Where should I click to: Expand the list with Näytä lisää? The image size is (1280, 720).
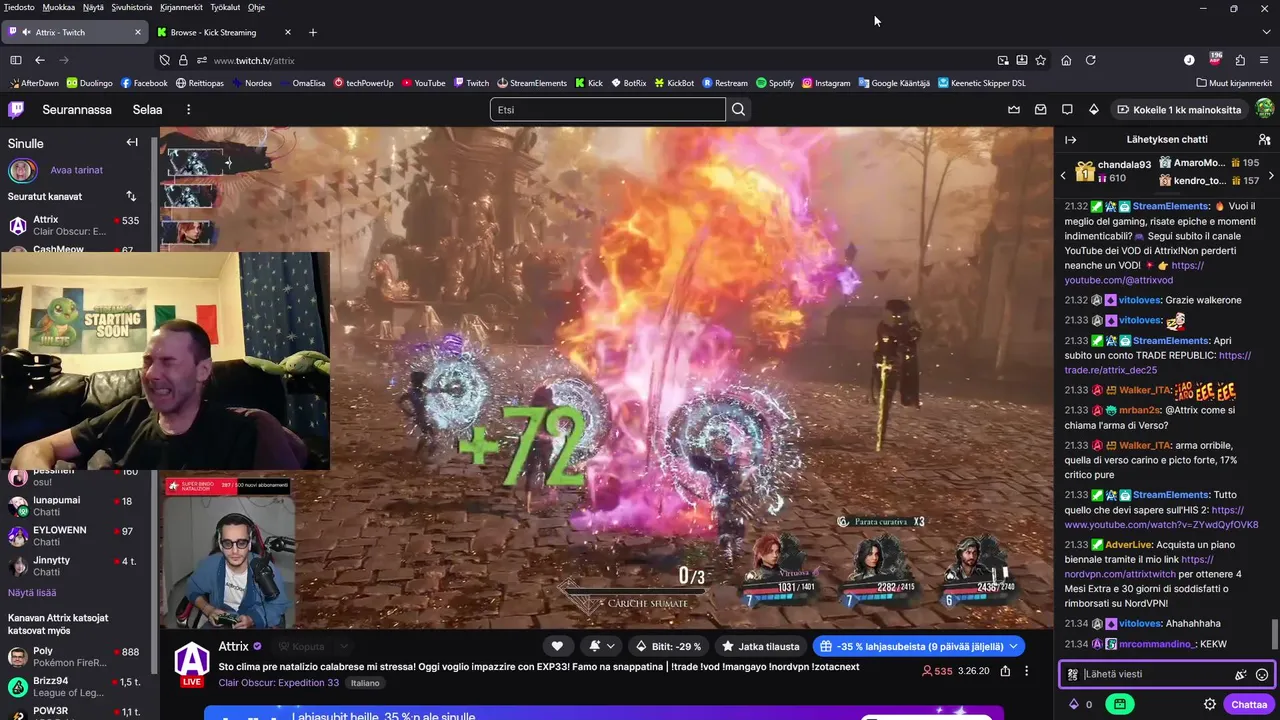pyautogui.click(x=32, y=592)
